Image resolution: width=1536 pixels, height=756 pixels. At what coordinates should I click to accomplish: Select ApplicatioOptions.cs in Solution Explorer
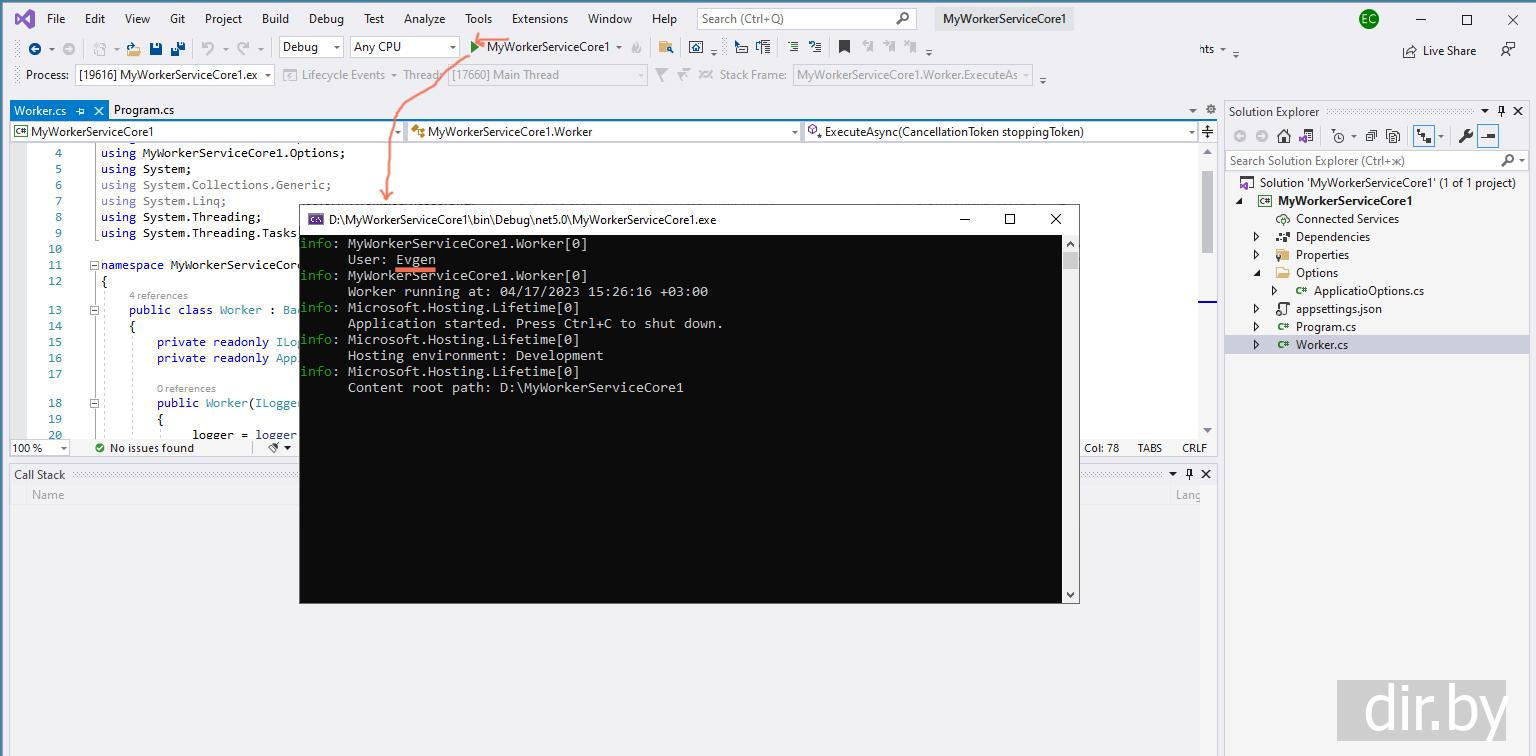[x=1369, y=291]
